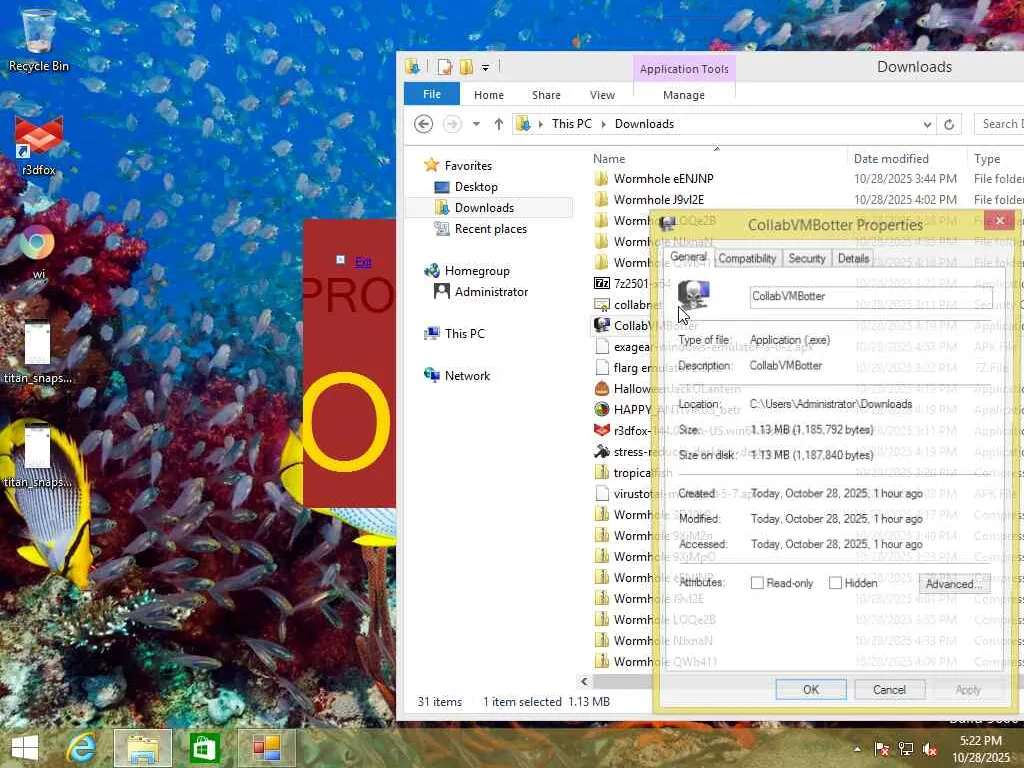Viewport: 1024px width, 768px height.
Task: Launch Internet Explorer from taskbar
Action: pos(82,748)
